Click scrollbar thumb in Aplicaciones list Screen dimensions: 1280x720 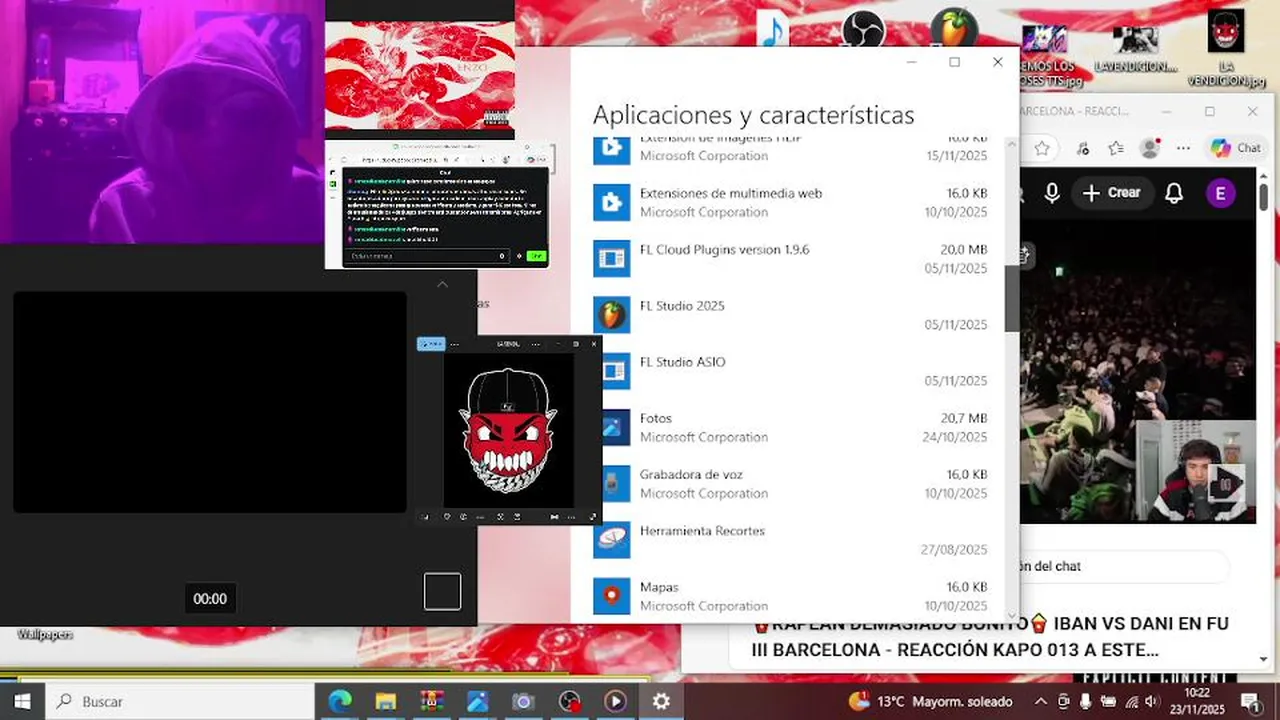click(1011, 298)
